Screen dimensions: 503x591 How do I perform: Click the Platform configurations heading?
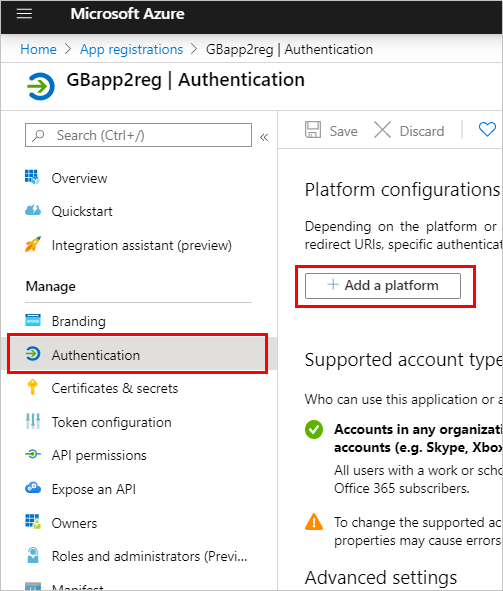[x=402, y=190]
